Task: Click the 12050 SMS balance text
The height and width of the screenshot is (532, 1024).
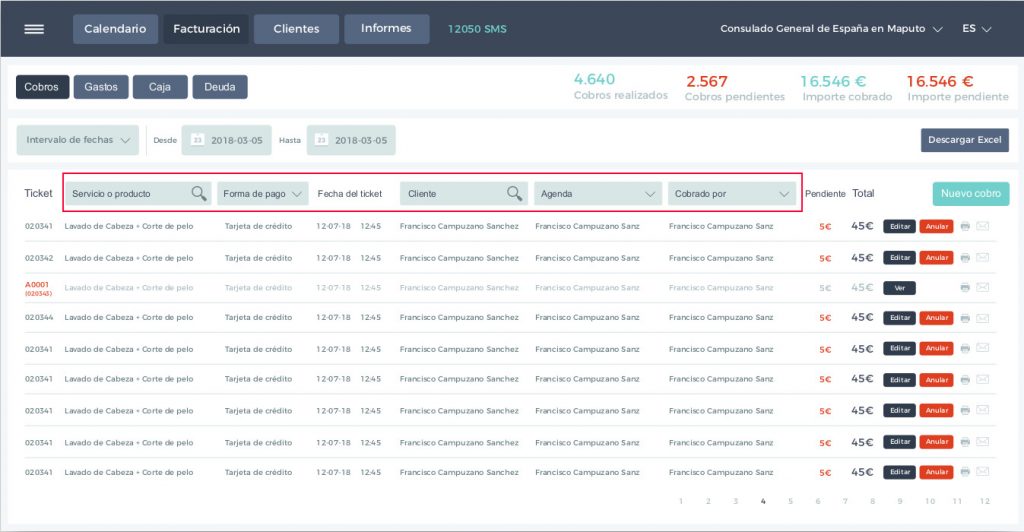Action: tap(477, 29)
